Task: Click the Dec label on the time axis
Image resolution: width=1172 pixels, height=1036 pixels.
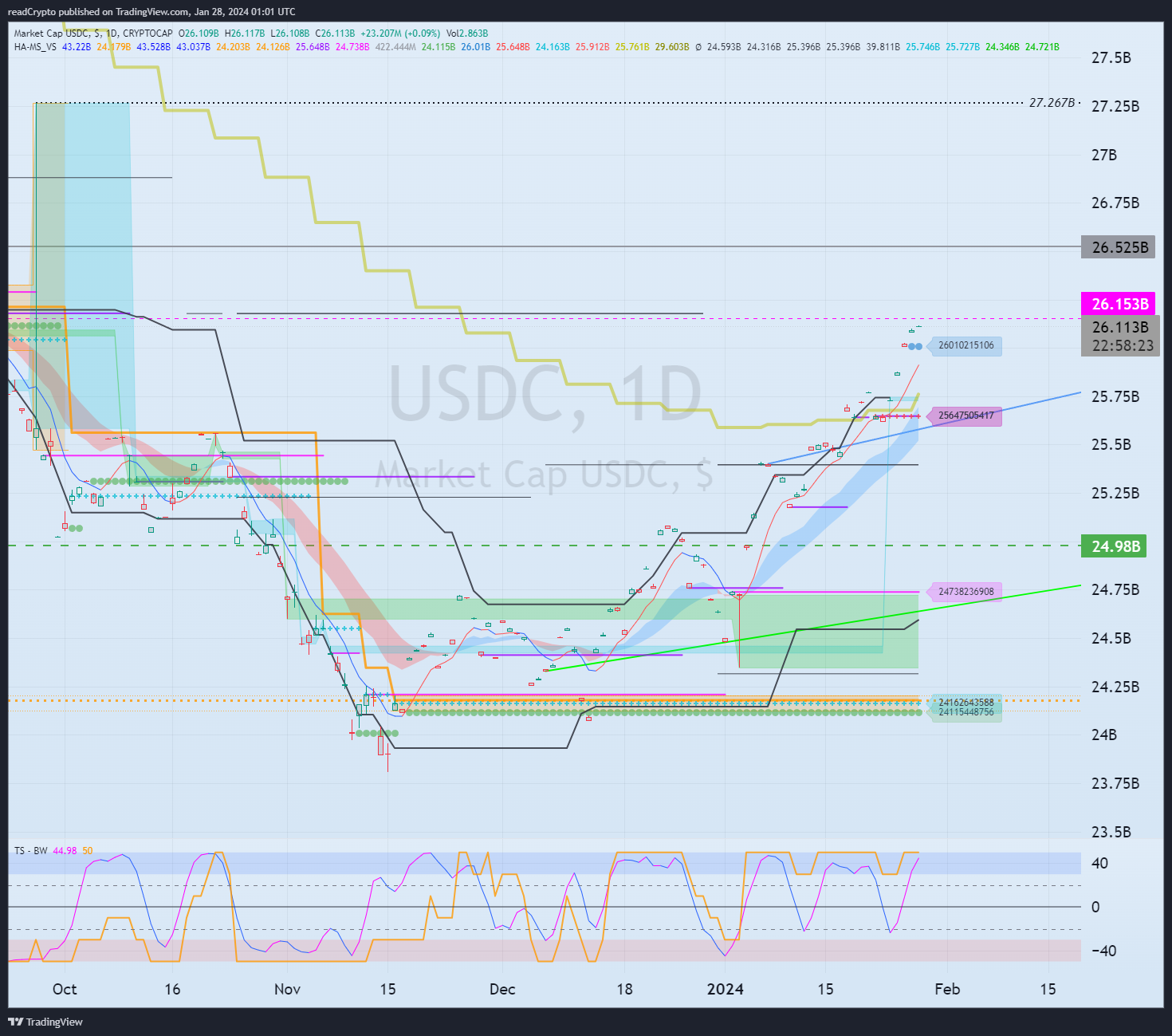Action: (502, 989)
